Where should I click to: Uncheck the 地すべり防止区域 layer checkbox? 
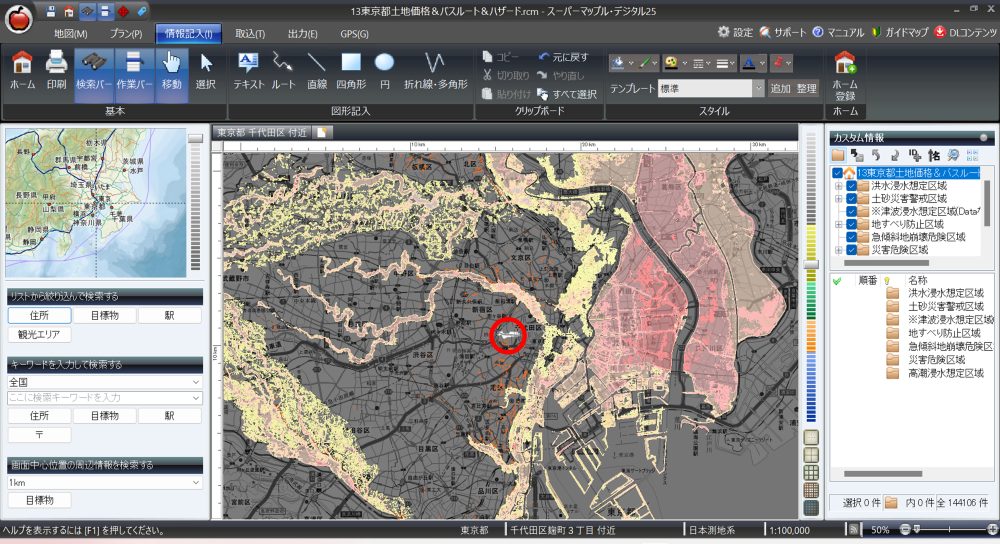pyautogui.click(x=852, y=224)
